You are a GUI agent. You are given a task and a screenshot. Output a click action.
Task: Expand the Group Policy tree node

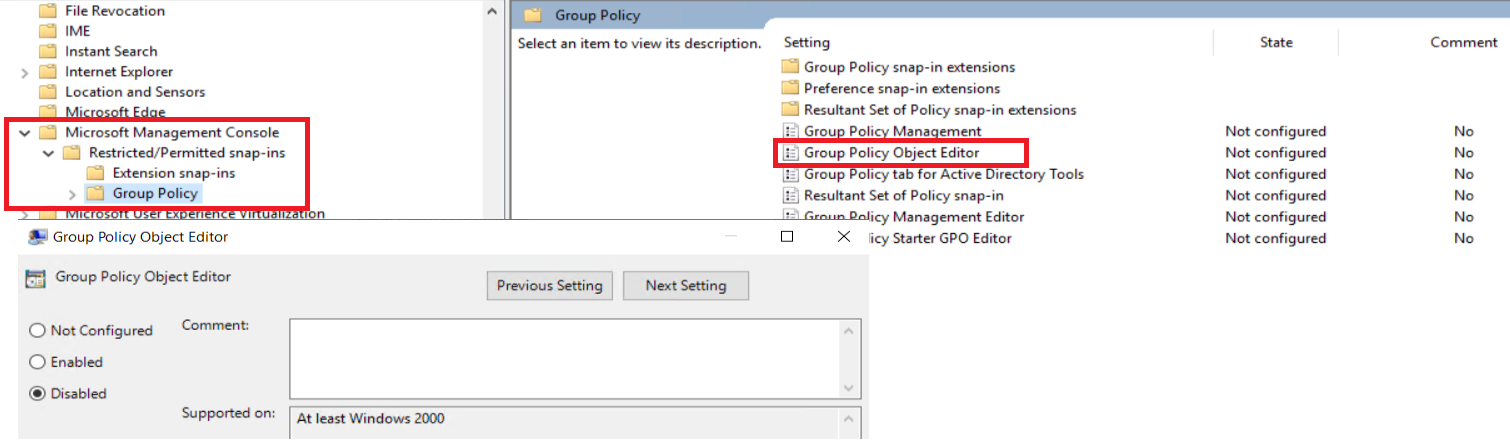coord(71,194)
